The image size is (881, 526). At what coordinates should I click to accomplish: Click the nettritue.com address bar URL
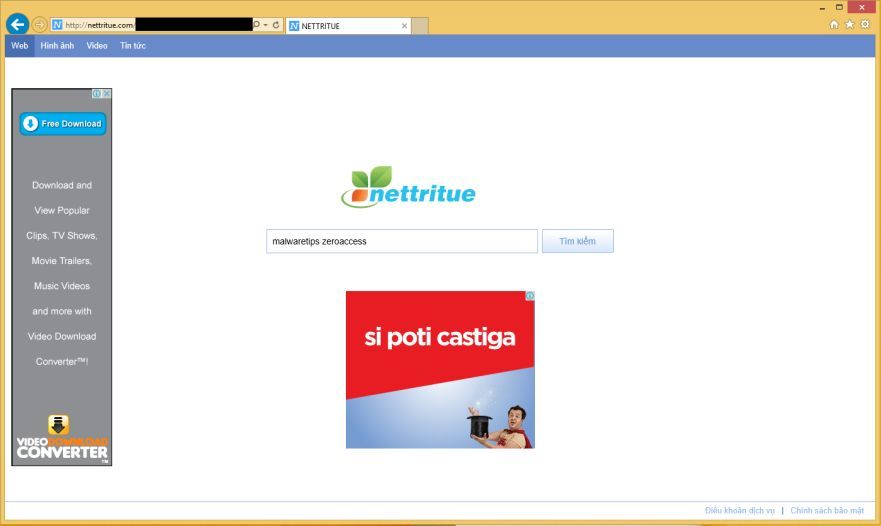[x=99, y=25]
